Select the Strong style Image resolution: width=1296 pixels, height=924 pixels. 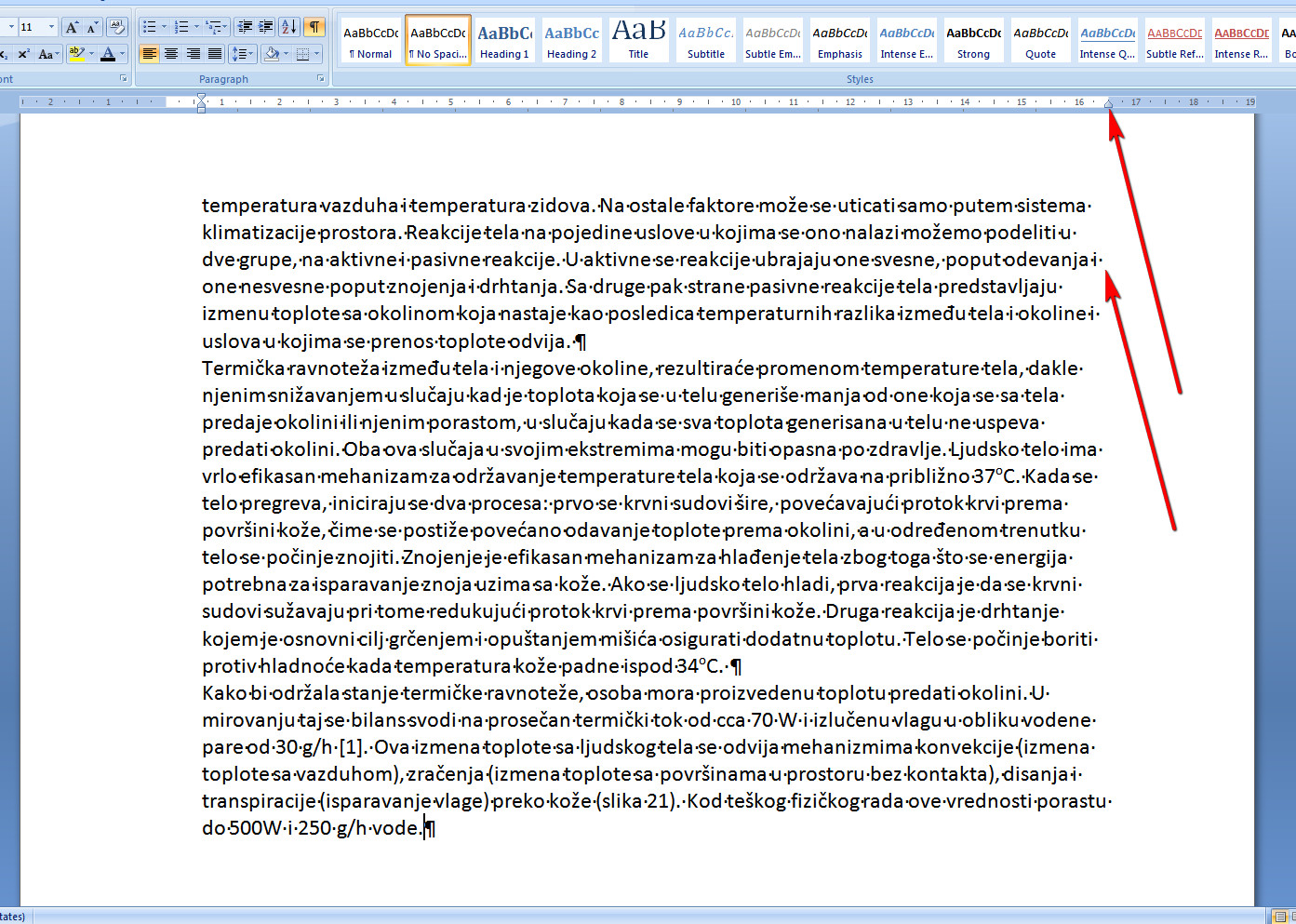click(974, 40)
